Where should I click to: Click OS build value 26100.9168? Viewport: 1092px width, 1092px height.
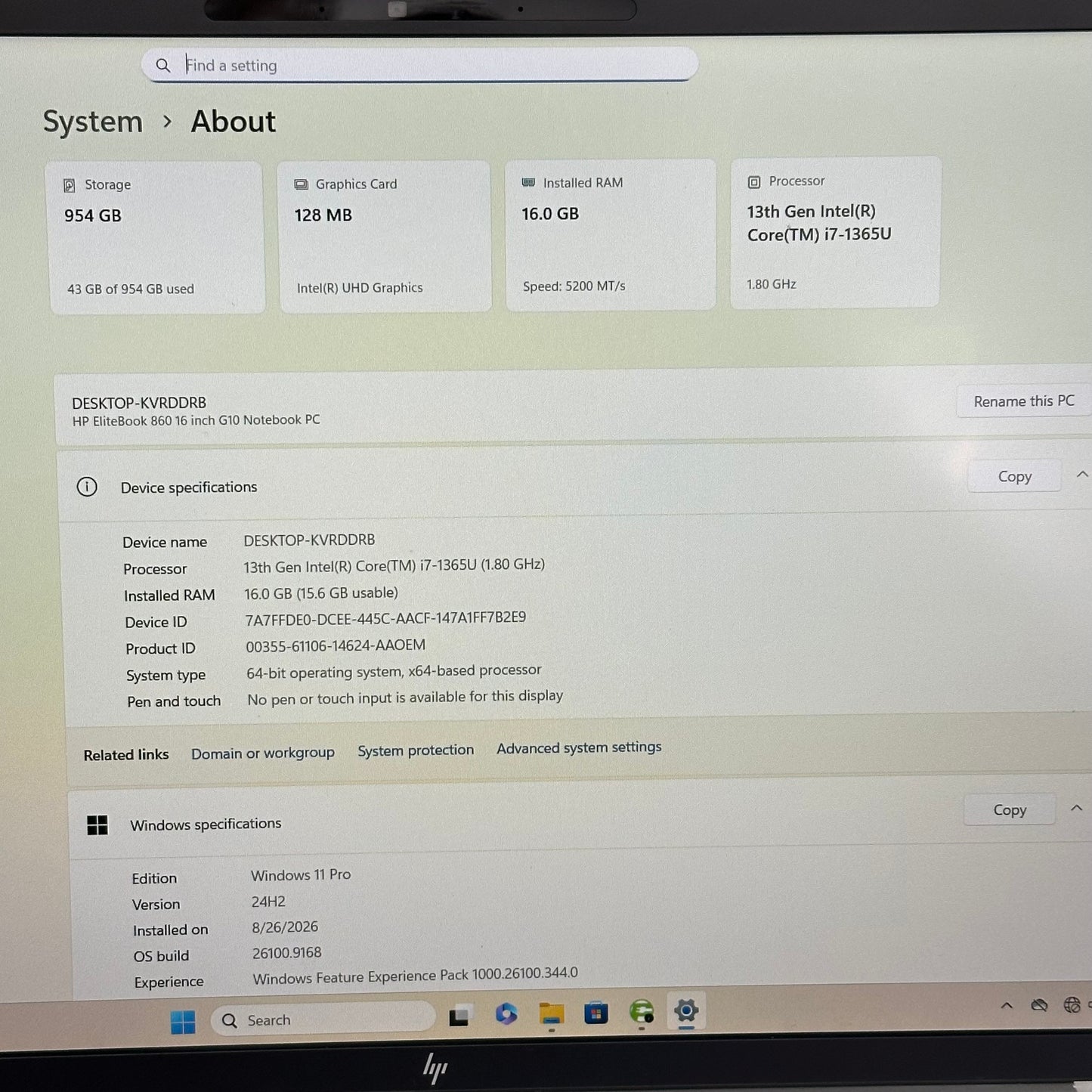click(287, 953)
